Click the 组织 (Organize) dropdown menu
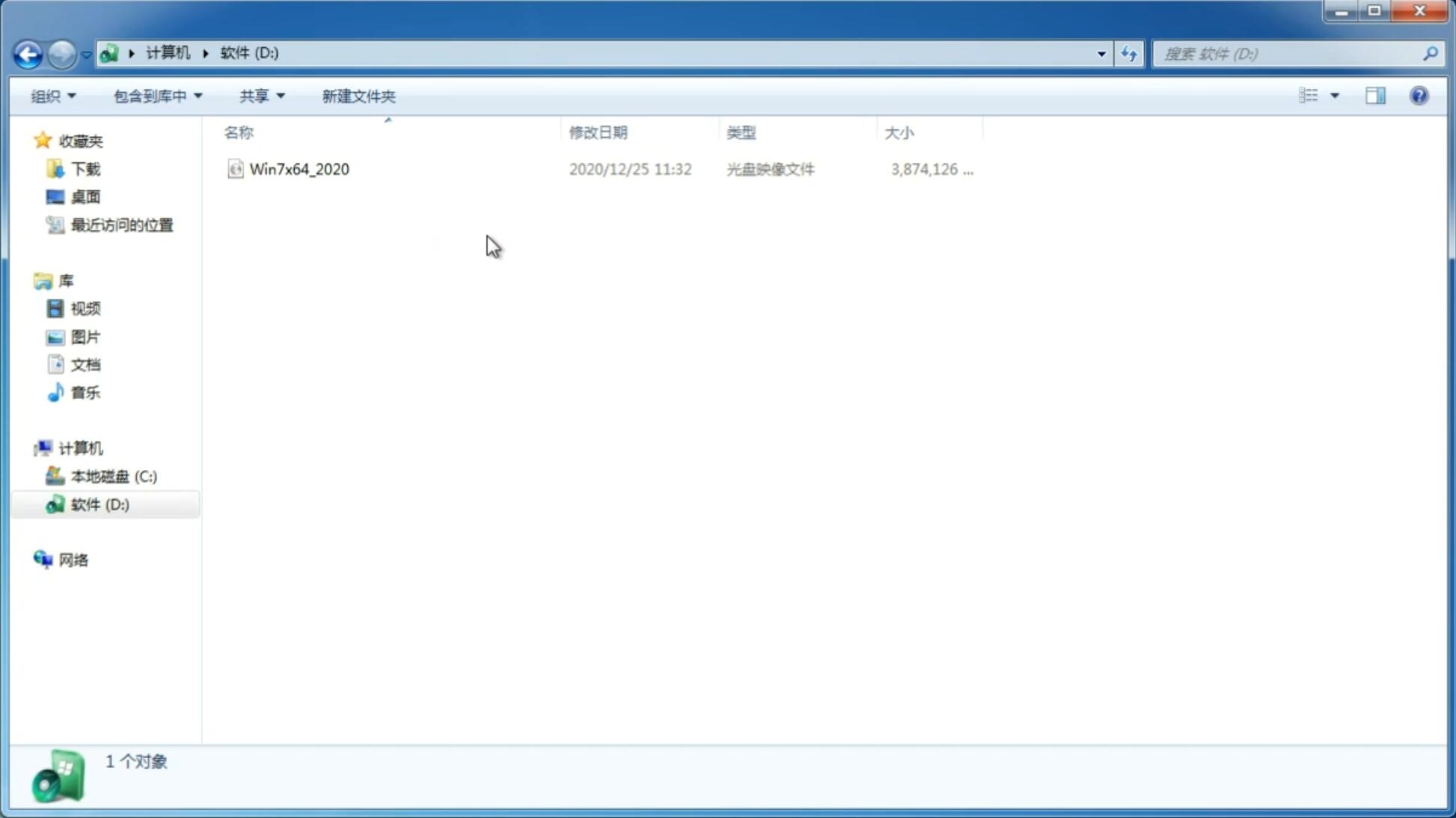Image resolution: width=1456 pixels, height=818 pixels. (x=52, y=95)
